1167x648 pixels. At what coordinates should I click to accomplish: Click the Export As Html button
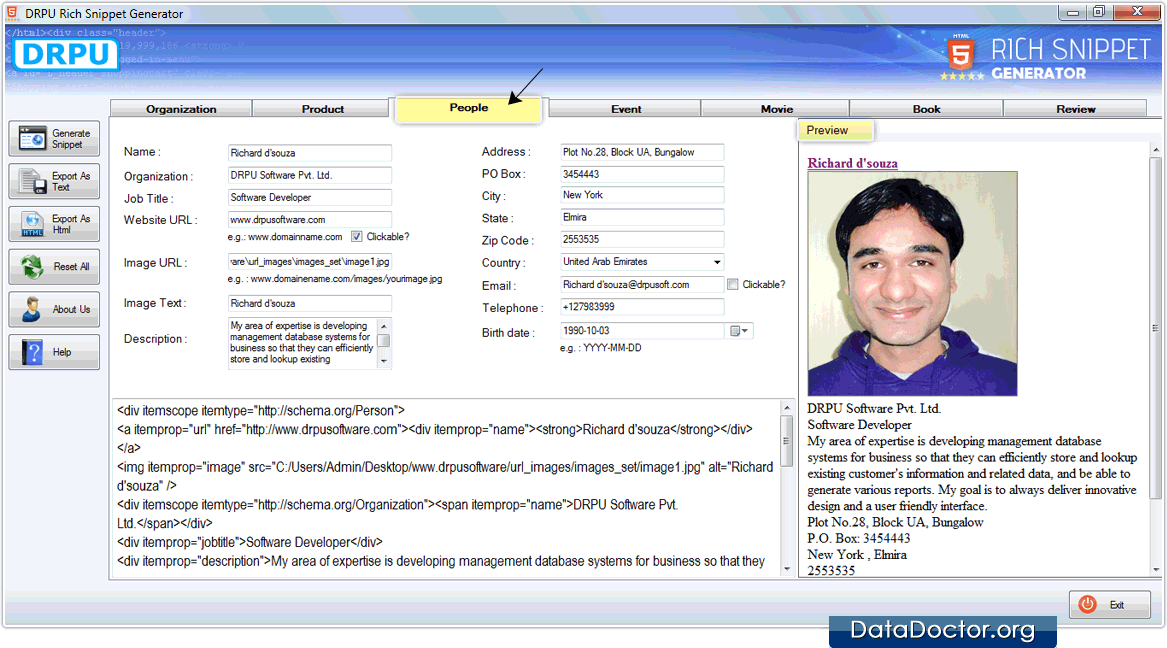click(x=54, y=224)
